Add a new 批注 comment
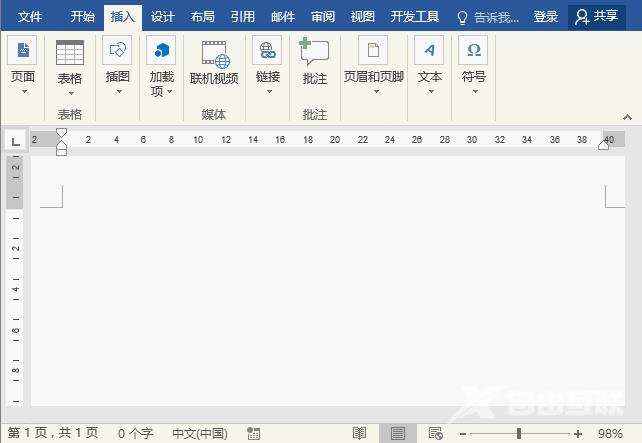This screenshot has width=642, height=443. tap(314, 54)
